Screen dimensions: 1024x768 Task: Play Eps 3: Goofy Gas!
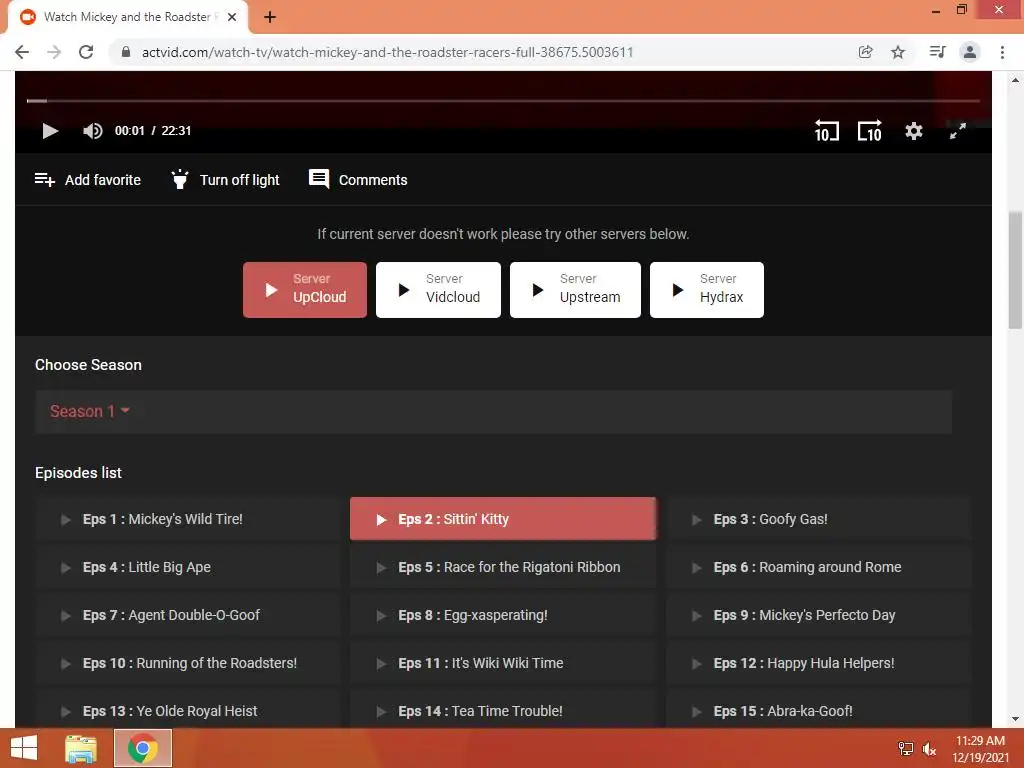(819, 519)
